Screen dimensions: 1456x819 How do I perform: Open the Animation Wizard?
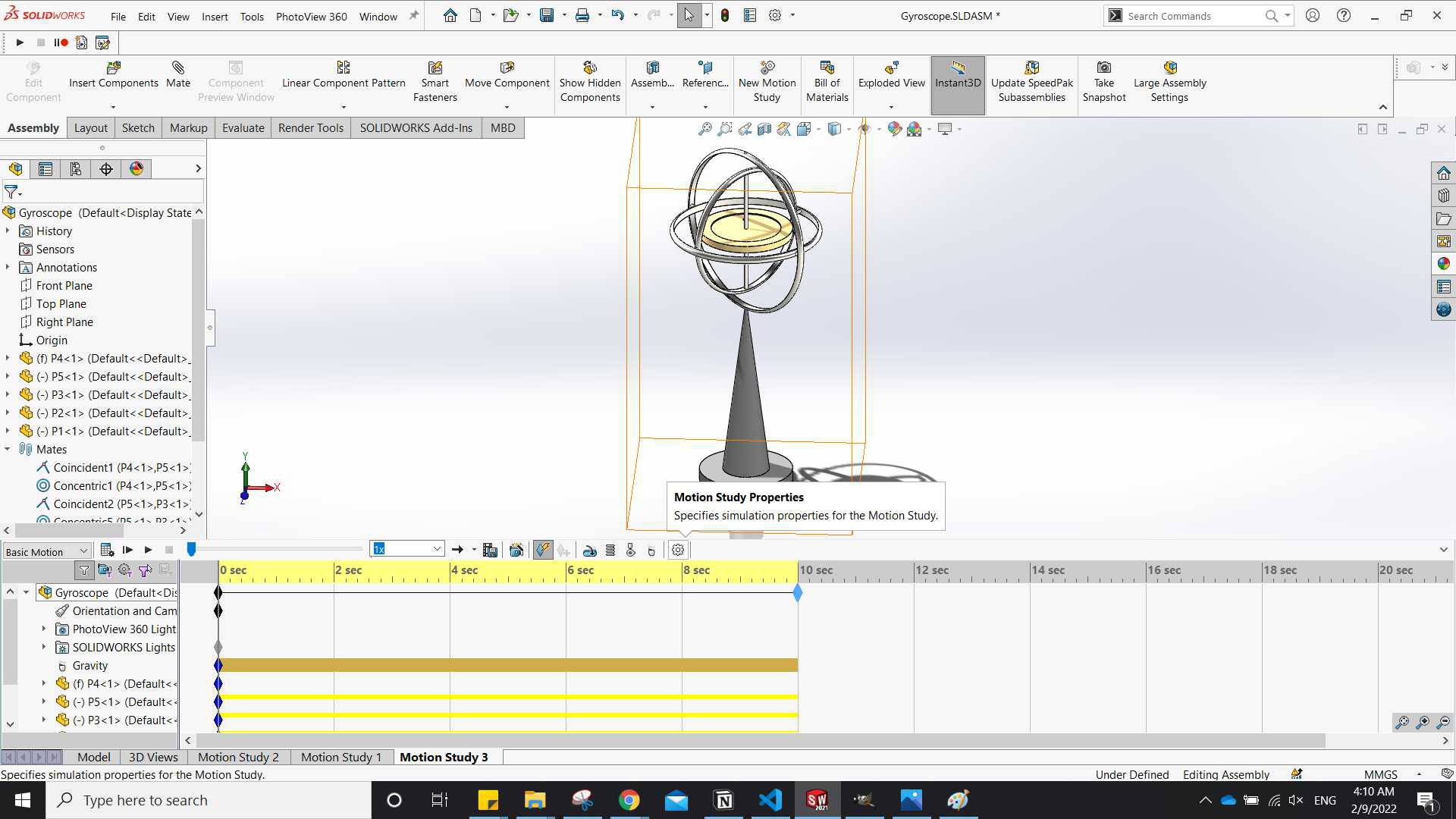516,551
